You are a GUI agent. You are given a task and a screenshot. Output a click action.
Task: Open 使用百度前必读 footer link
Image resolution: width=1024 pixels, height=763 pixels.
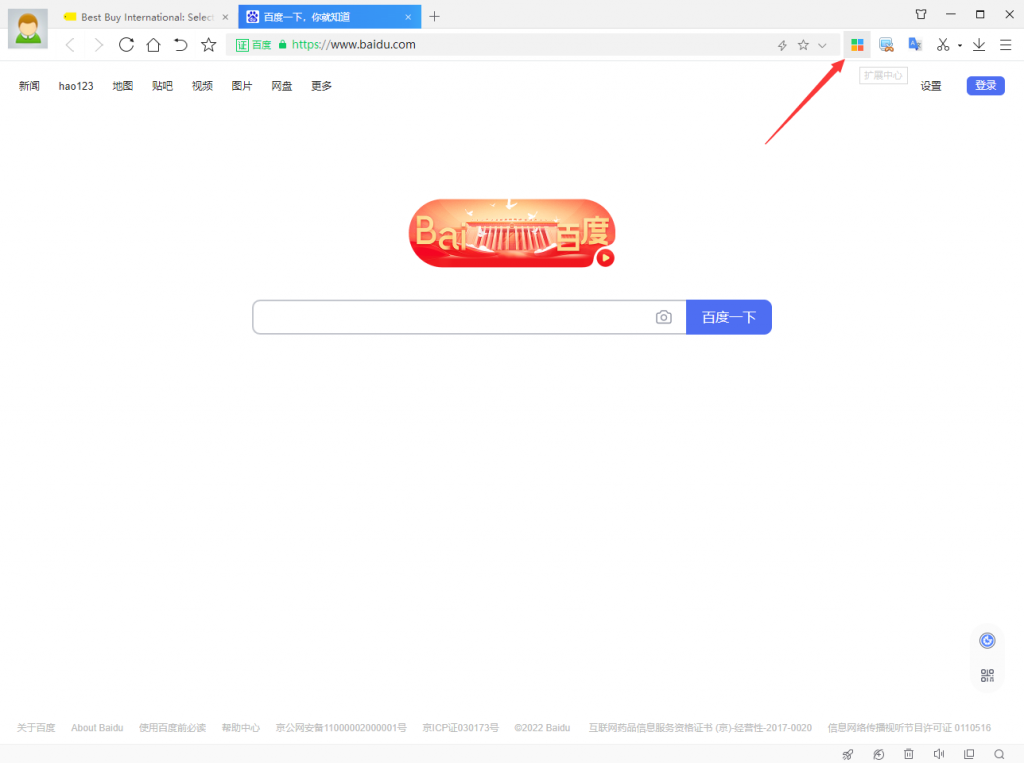[172, 728]
